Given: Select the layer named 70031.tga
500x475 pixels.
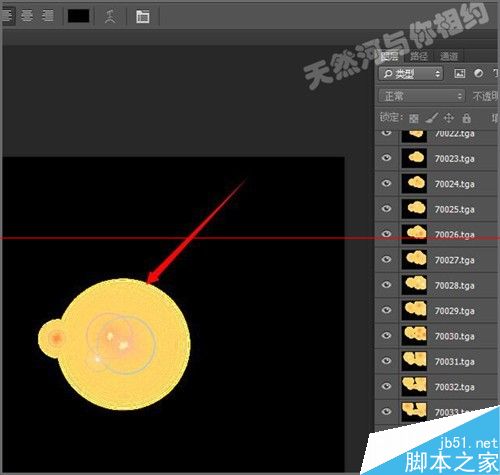Looking at the screenshot, I should 455,361.
